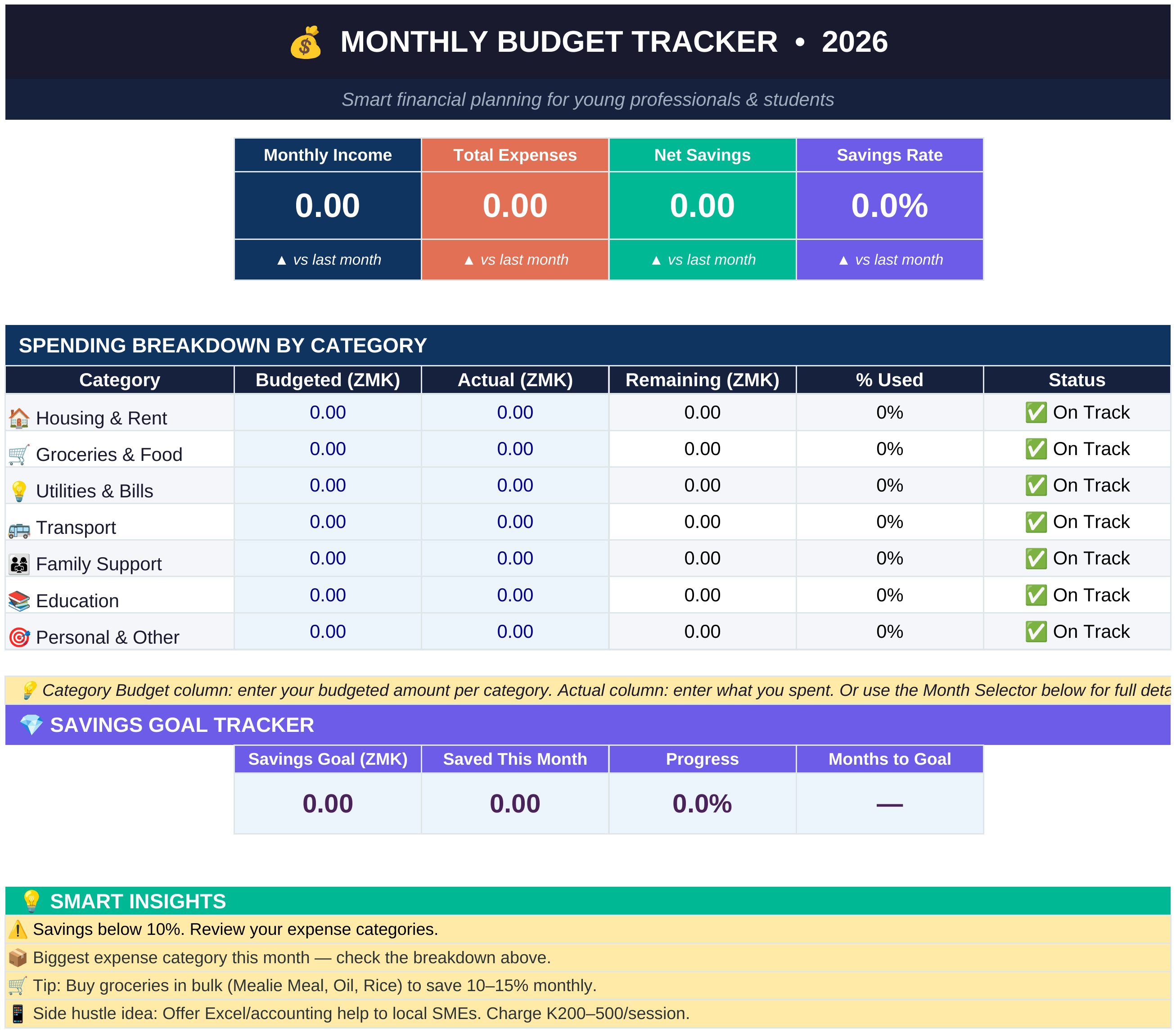Click the warning icon beside Savings below 10%

coord(17,929)
